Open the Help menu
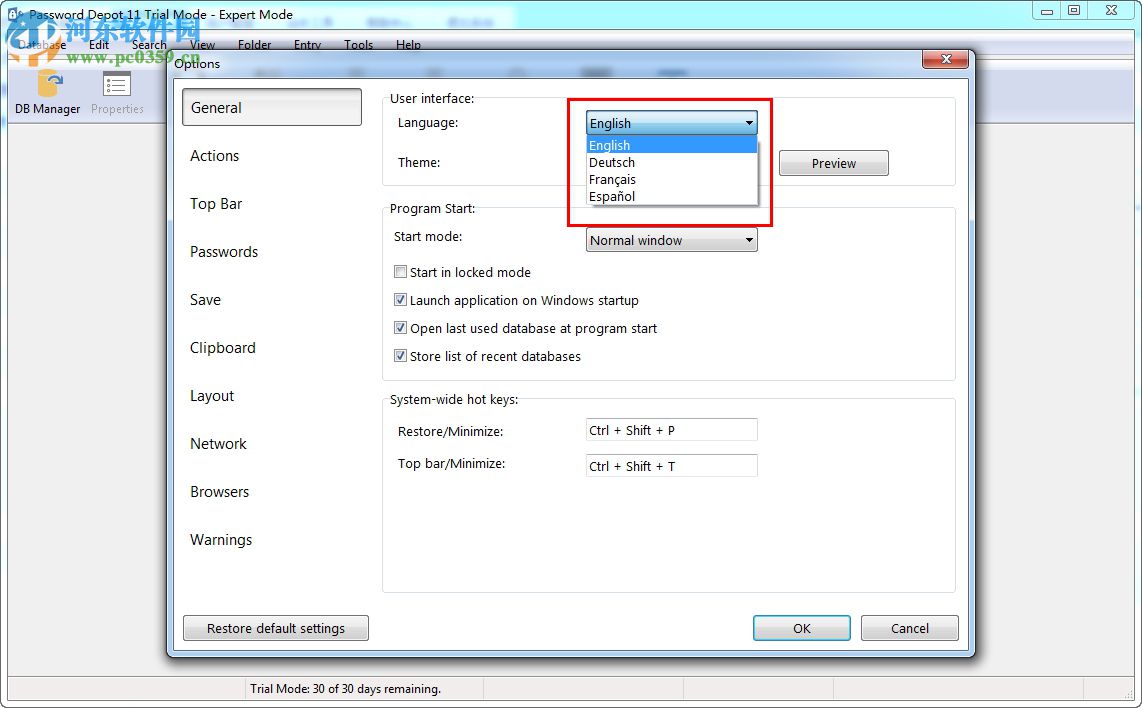Viewport: 1142px width, 708px height. [x=409, y=44]
